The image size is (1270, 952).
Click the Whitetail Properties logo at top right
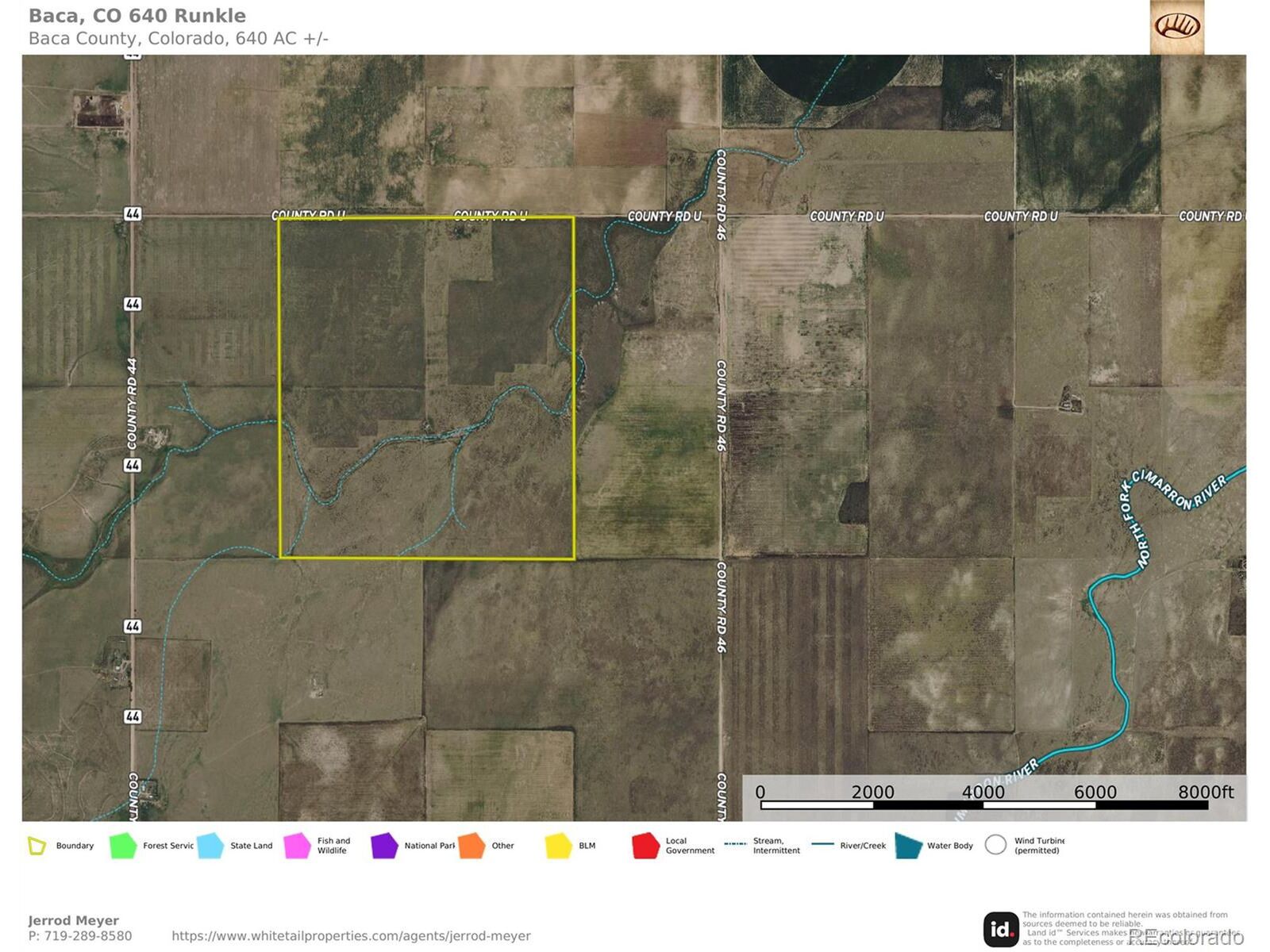click(x=1176, y=27)
